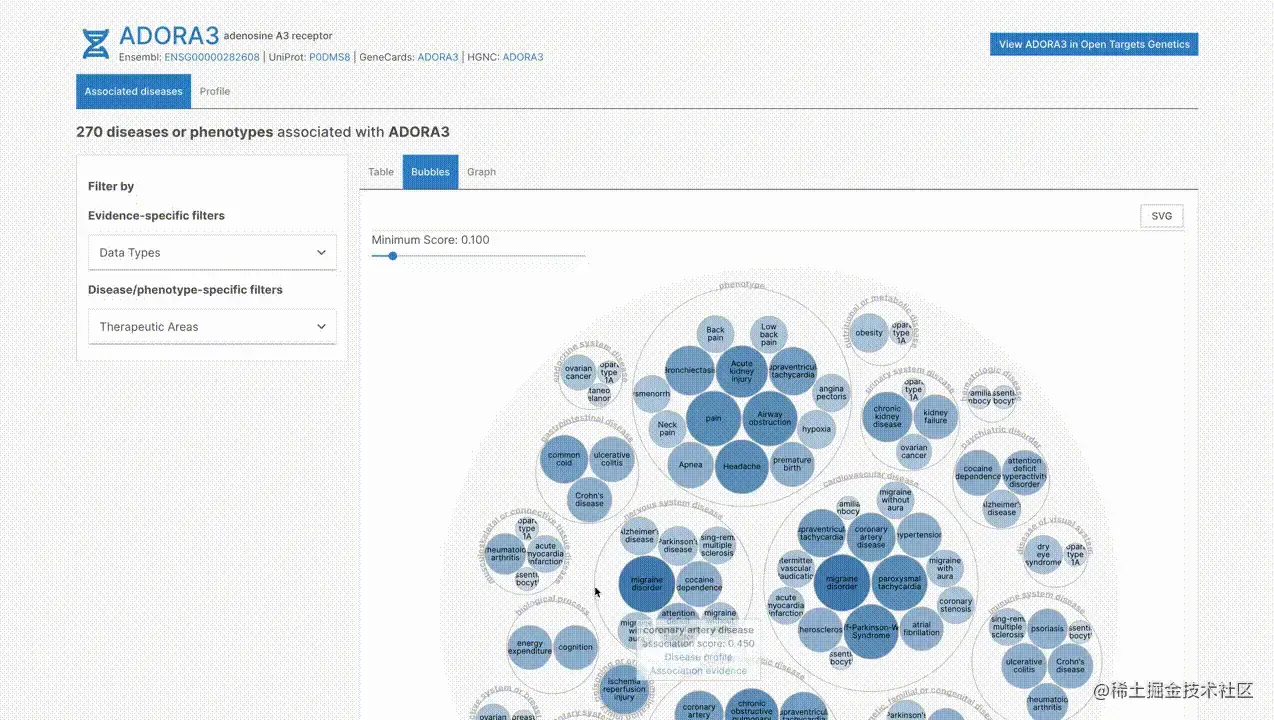Switch to the Profile tab
1274x720 pixels.
(x=215, y=91)
